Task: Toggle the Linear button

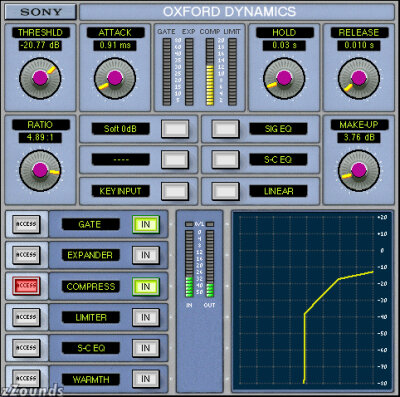Action: coord(226,191)
